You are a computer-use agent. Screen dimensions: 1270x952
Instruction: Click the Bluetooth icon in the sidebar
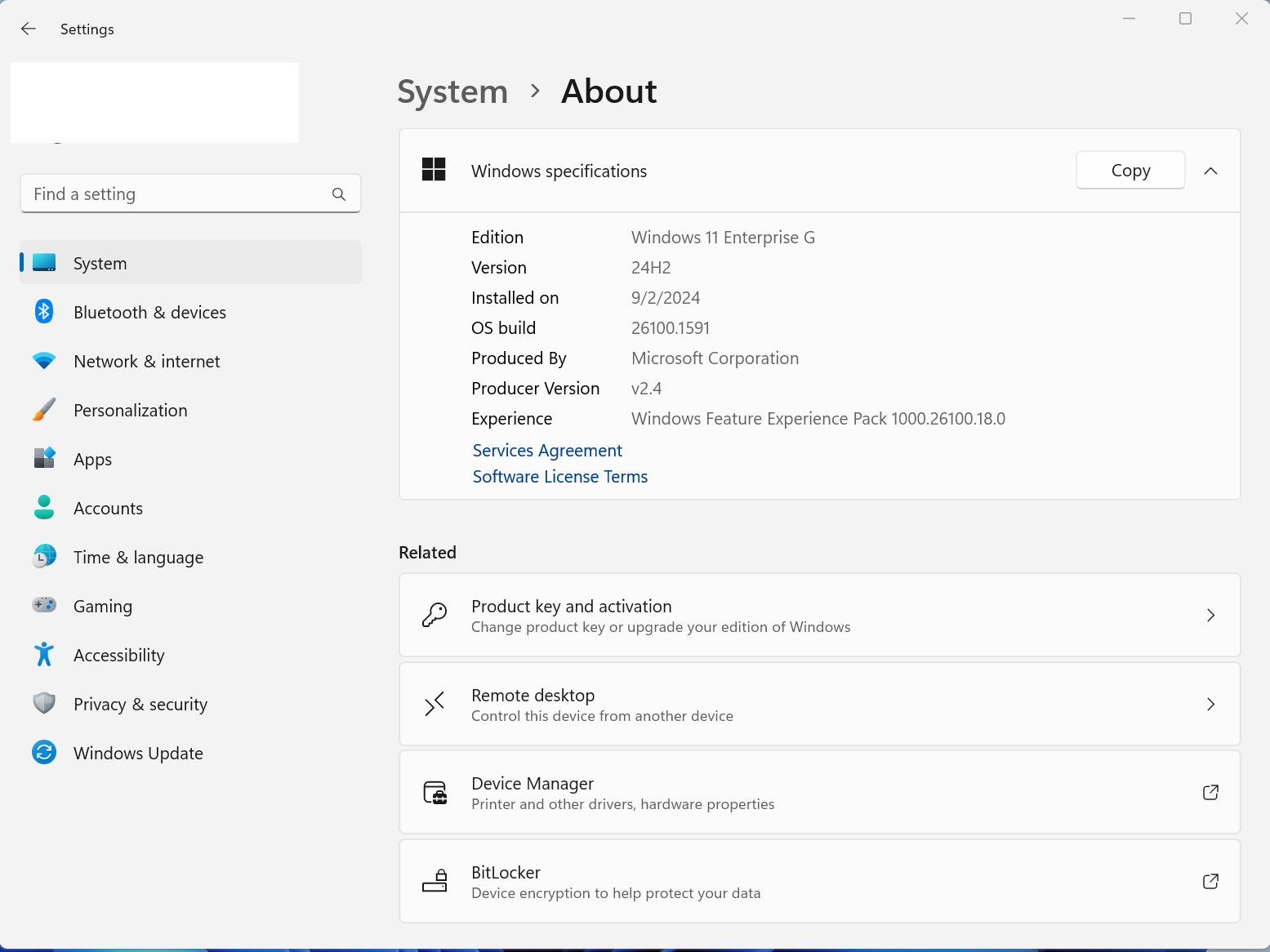(44, 311)
